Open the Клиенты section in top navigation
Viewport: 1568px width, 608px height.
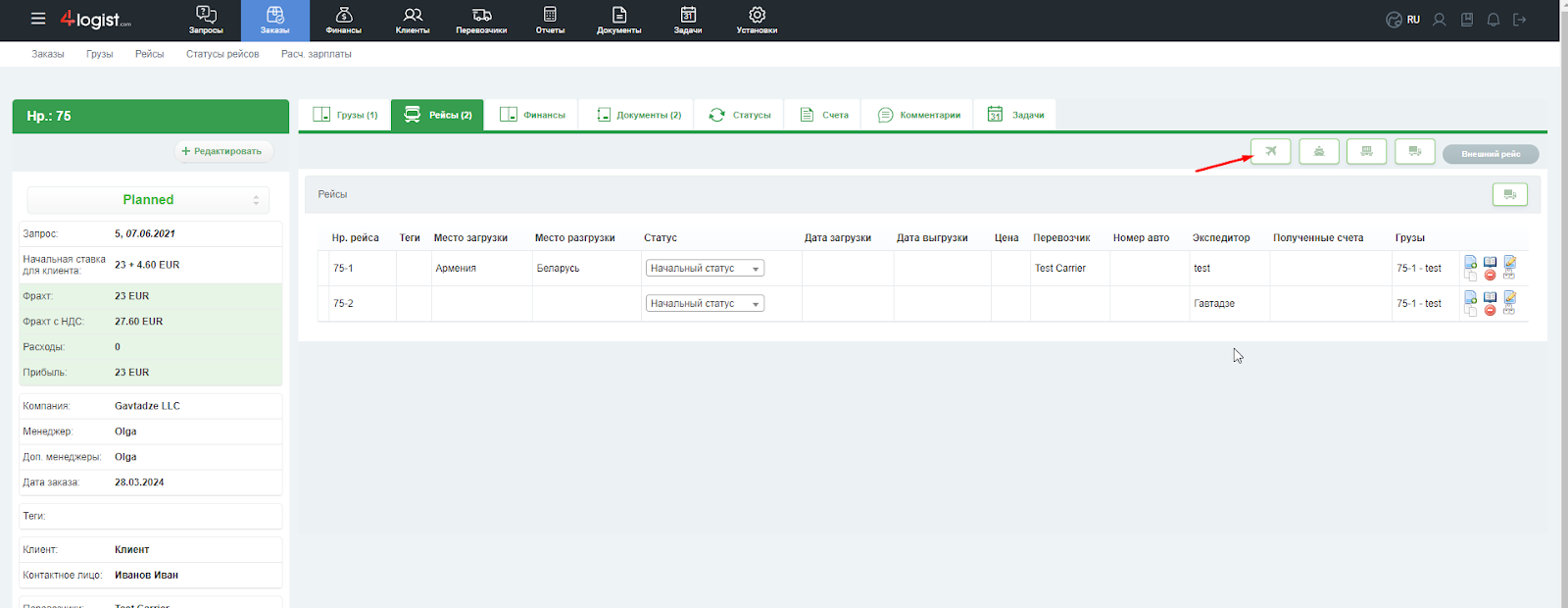click(x=413, y=21)
